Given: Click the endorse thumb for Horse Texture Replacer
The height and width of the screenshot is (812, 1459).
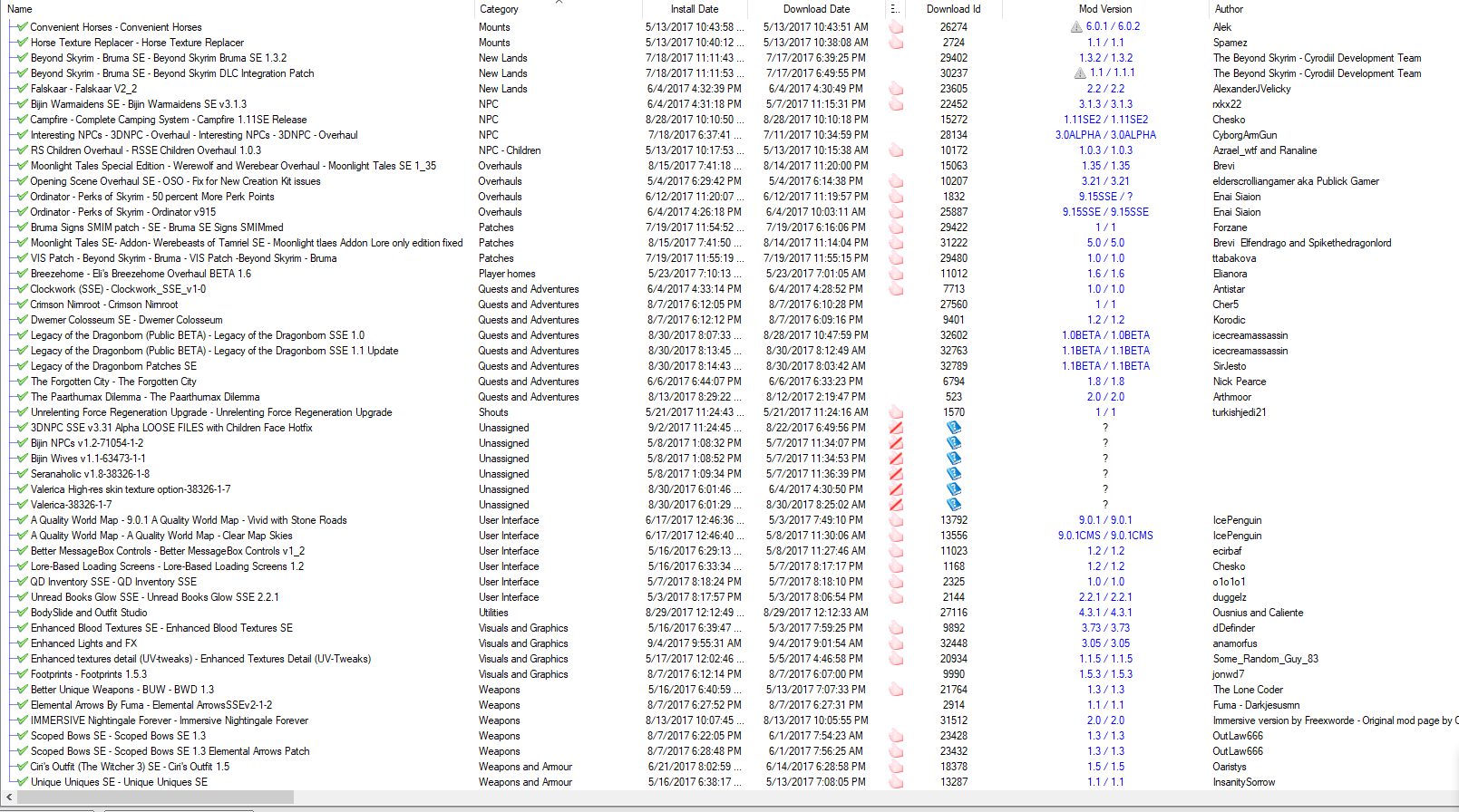Looking at the screenshot, I should pos(896,43).
